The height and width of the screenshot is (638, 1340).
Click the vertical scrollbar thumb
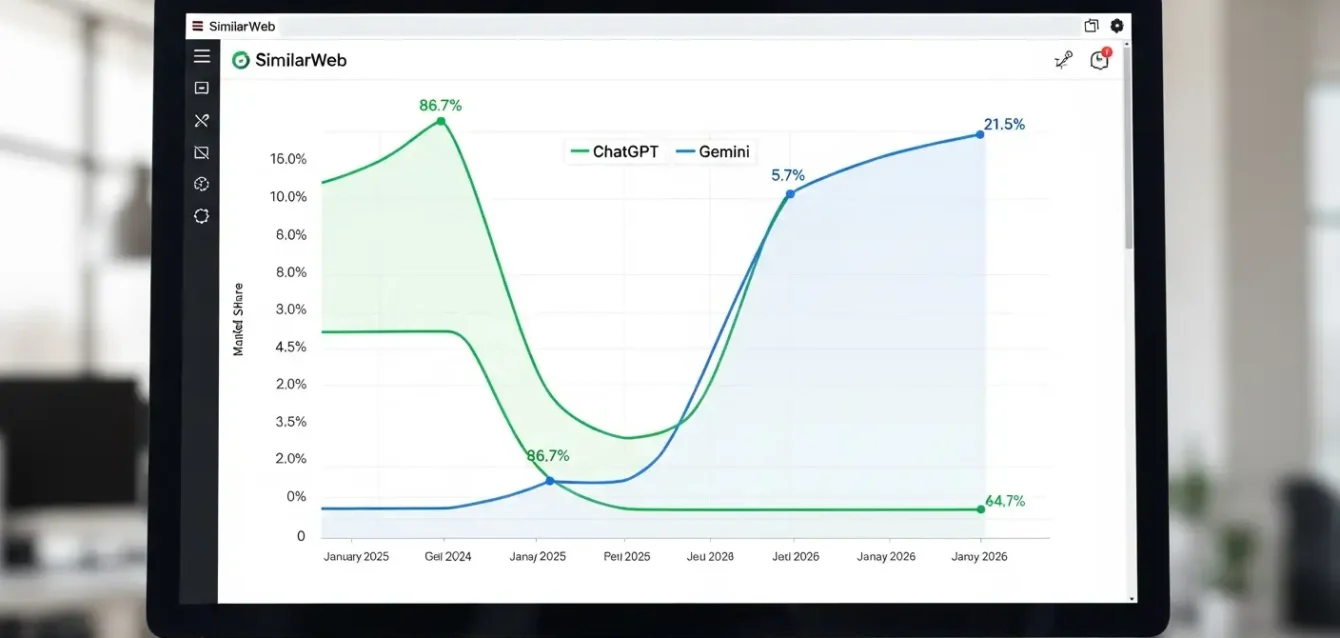1128,150
